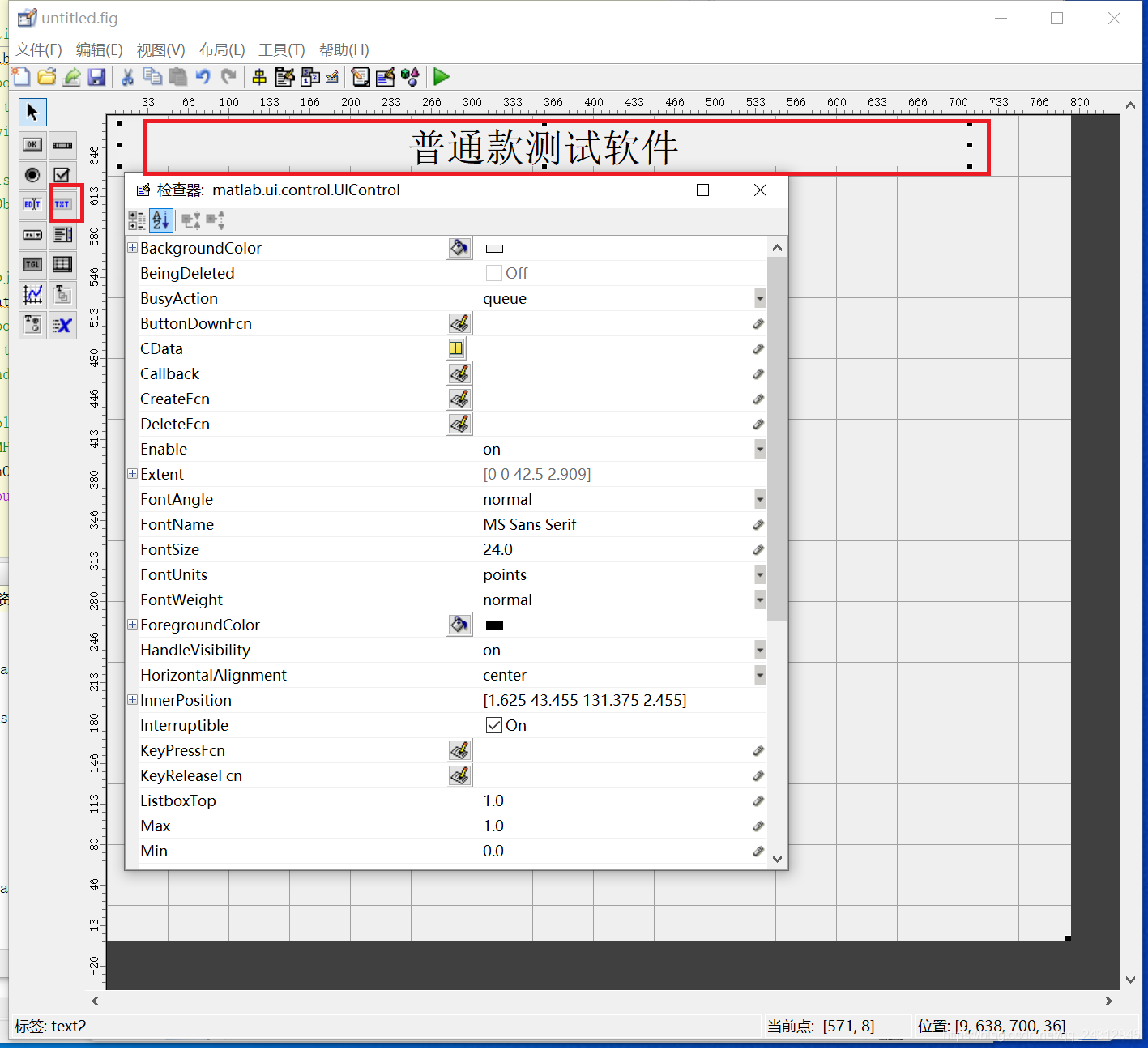Open the 编辑(E) menu
This screenshot has height=1050, width=1148.
point(100,50)
